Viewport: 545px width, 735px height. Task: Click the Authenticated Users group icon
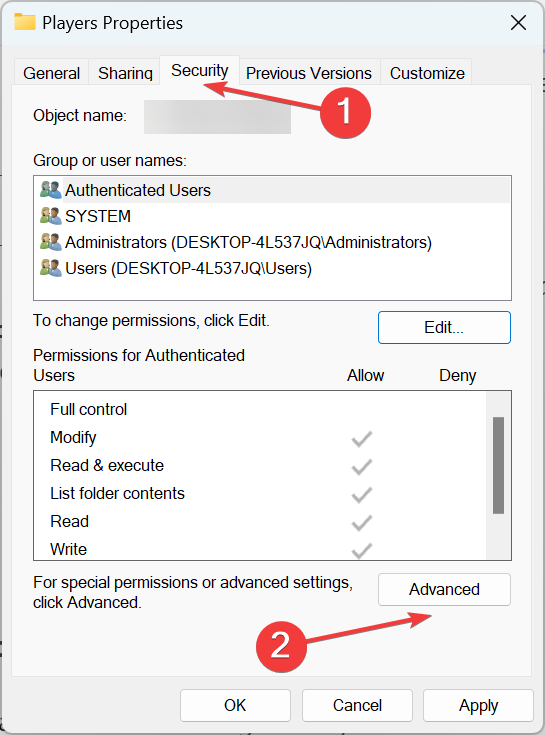click(x=51, y=190)
